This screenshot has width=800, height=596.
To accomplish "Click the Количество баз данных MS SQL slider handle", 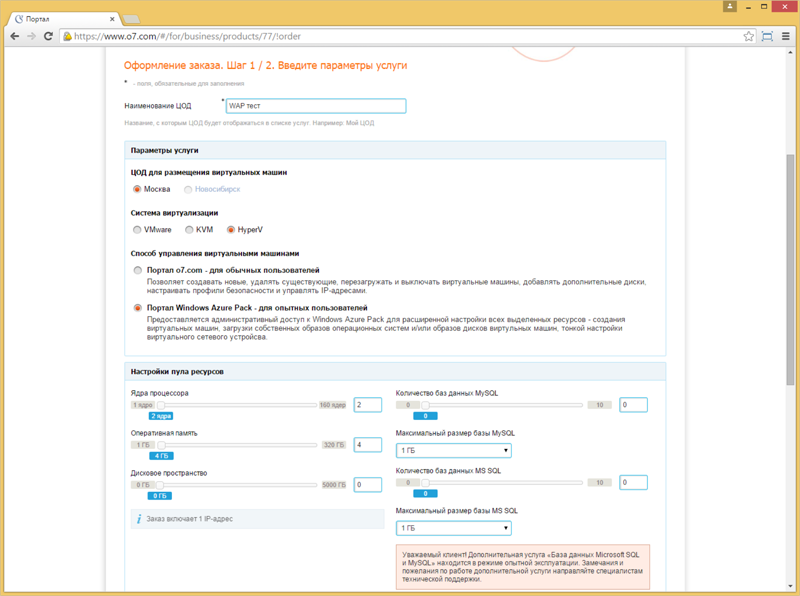I will coord(425,483).
